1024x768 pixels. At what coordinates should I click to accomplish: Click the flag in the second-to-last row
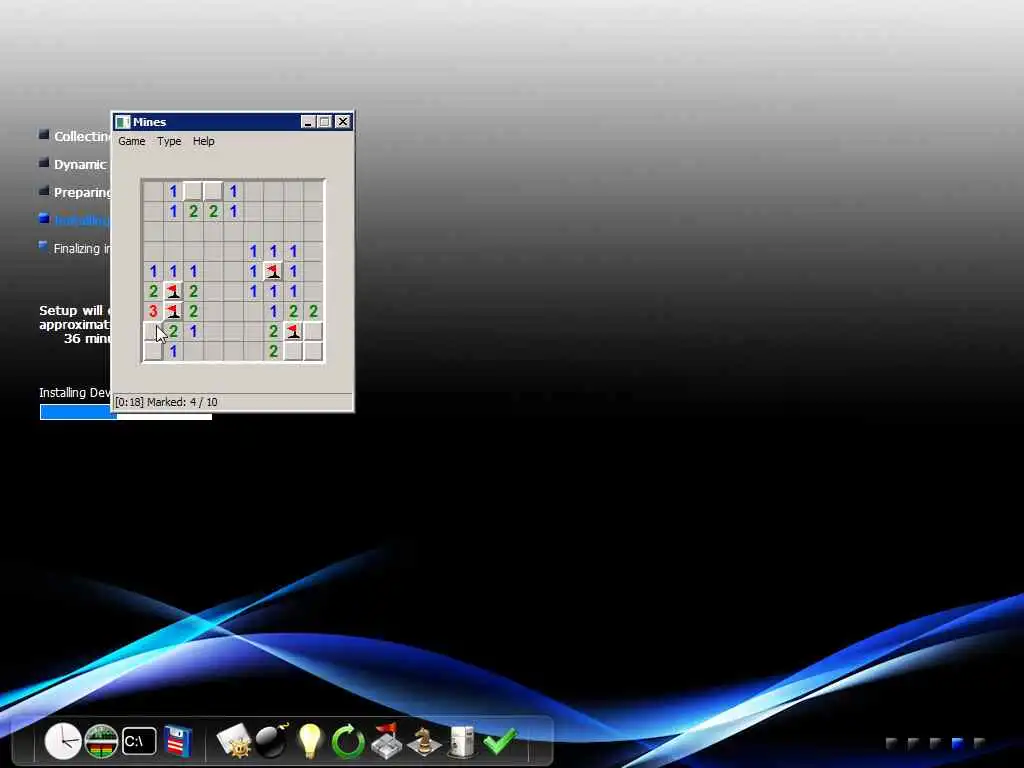[x=293, y=331]
